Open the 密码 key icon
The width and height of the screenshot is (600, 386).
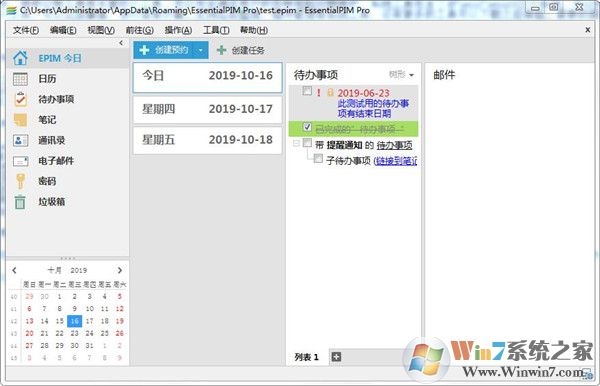click(x=20, y=181)
